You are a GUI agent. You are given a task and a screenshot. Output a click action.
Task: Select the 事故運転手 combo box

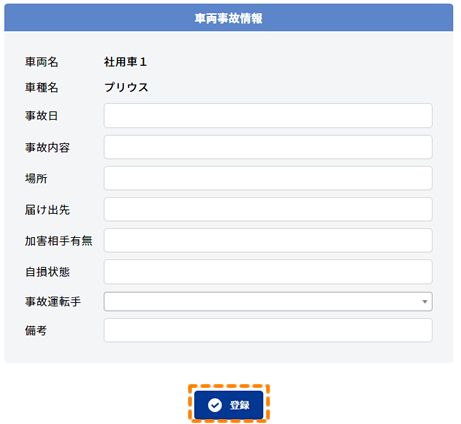pyautogui.click(x=268, y=302)
